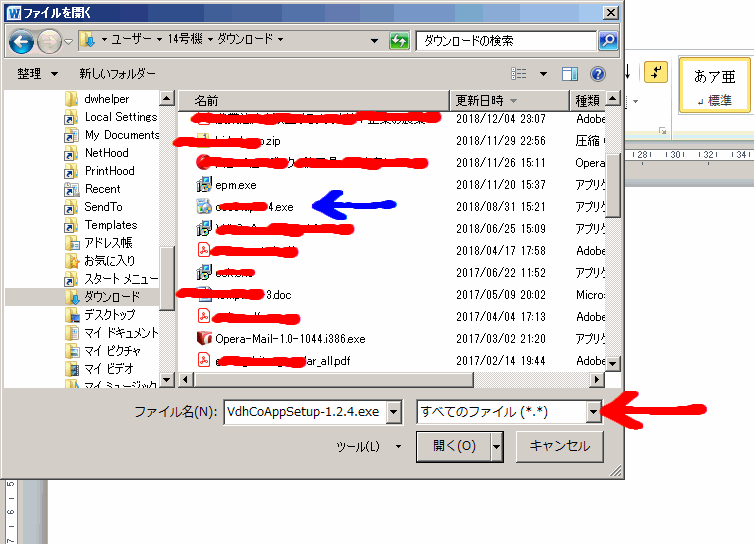Open the 整理 menu

click(x=37, y=74)
